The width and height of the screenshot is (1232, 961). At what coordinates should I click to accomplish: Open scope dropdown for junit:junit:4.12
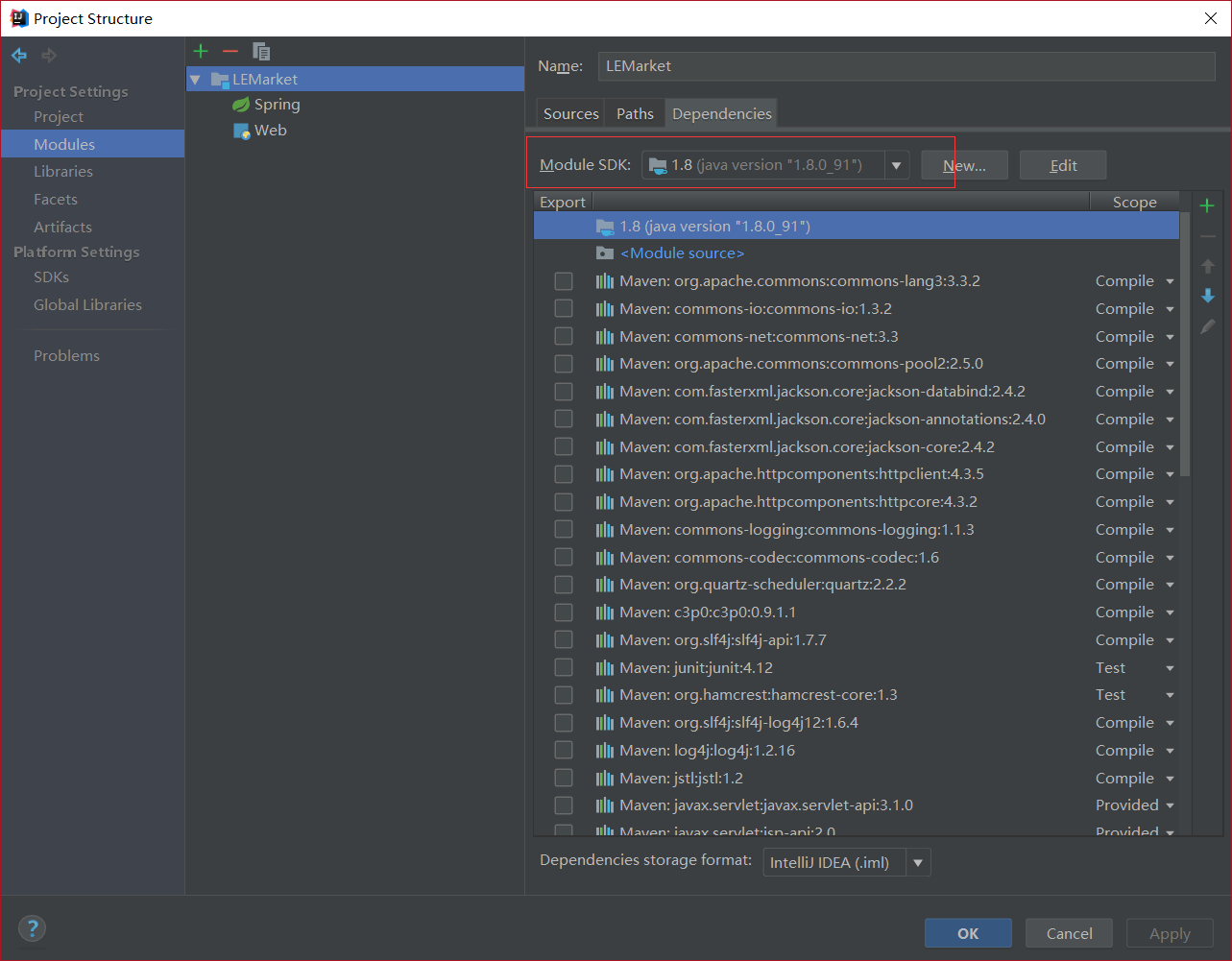click(x=1170, y=668)
